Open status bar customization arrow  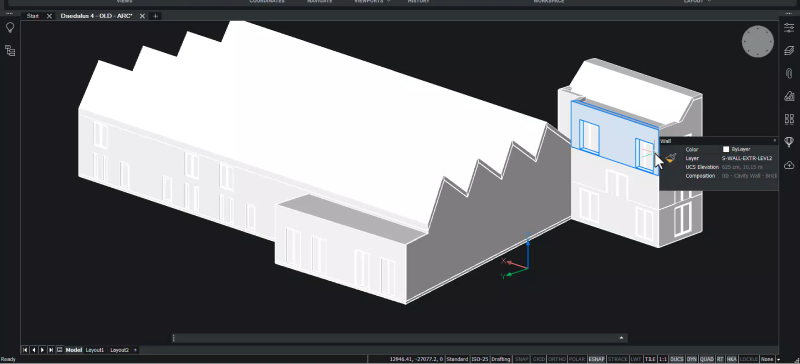click(x=779, y=359)
